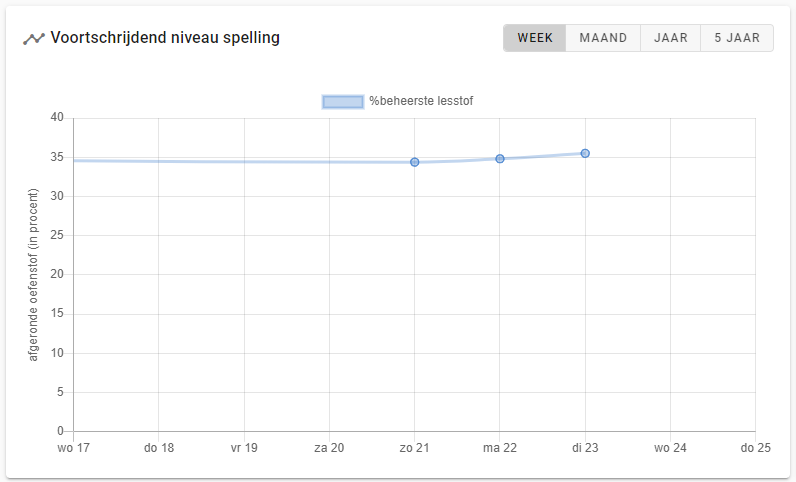Viewport: 796px width, 482px height.
Task: Select the data point above ma 22
Action: tap(500, 158)
